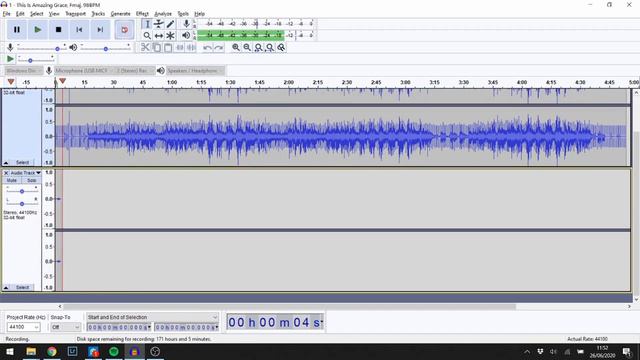
Task: Adjust the Audio Track pan L/R slider
Action: point(22,203)
